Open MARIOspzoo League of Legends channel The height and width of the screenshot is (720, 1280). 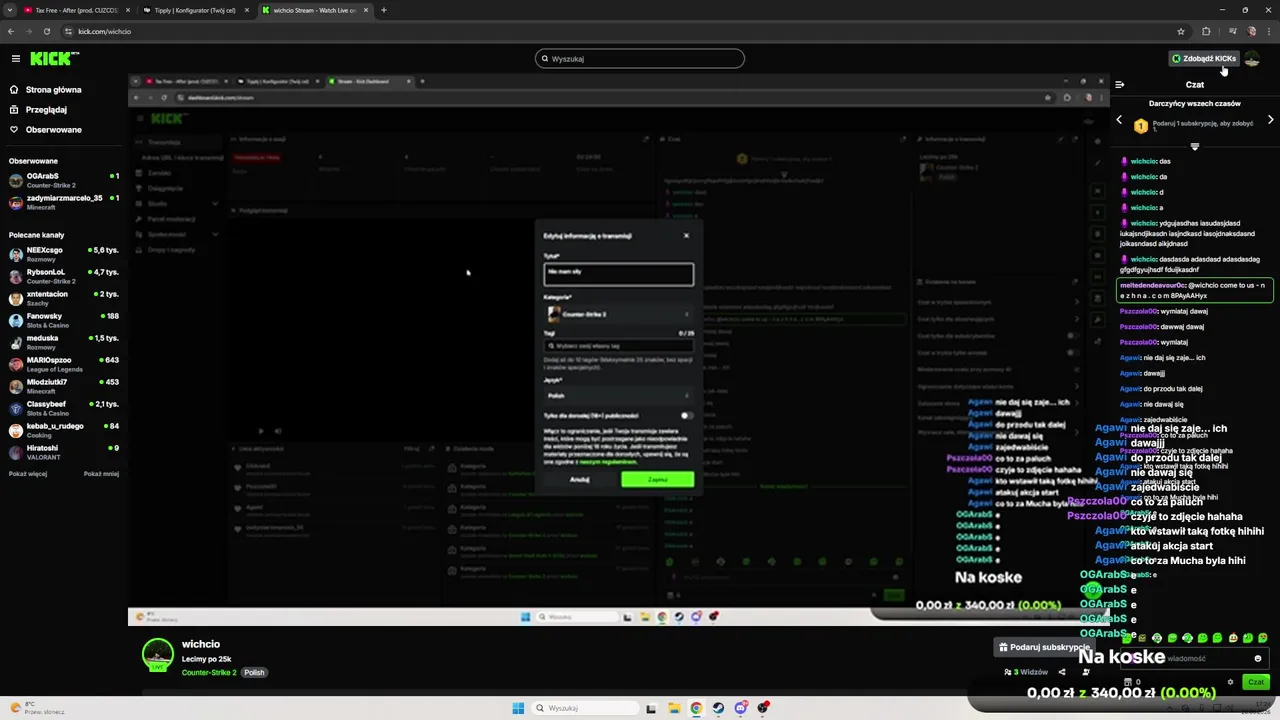pyautogui.click(x=63, y=364)
